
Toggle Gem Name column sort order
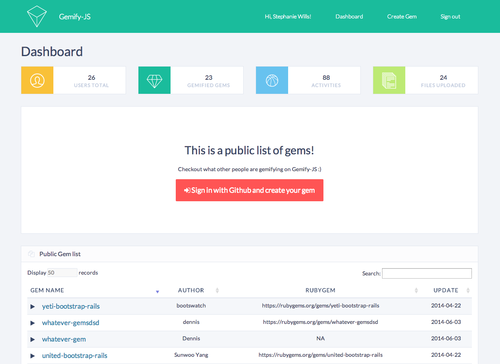pyautogui.click(x=157, y=292)
